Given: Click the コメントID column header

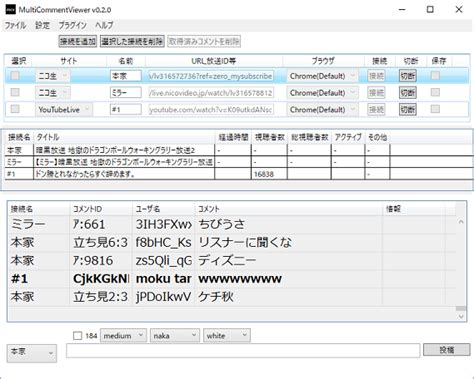Looking at the screenshot, I should [101, 209].
